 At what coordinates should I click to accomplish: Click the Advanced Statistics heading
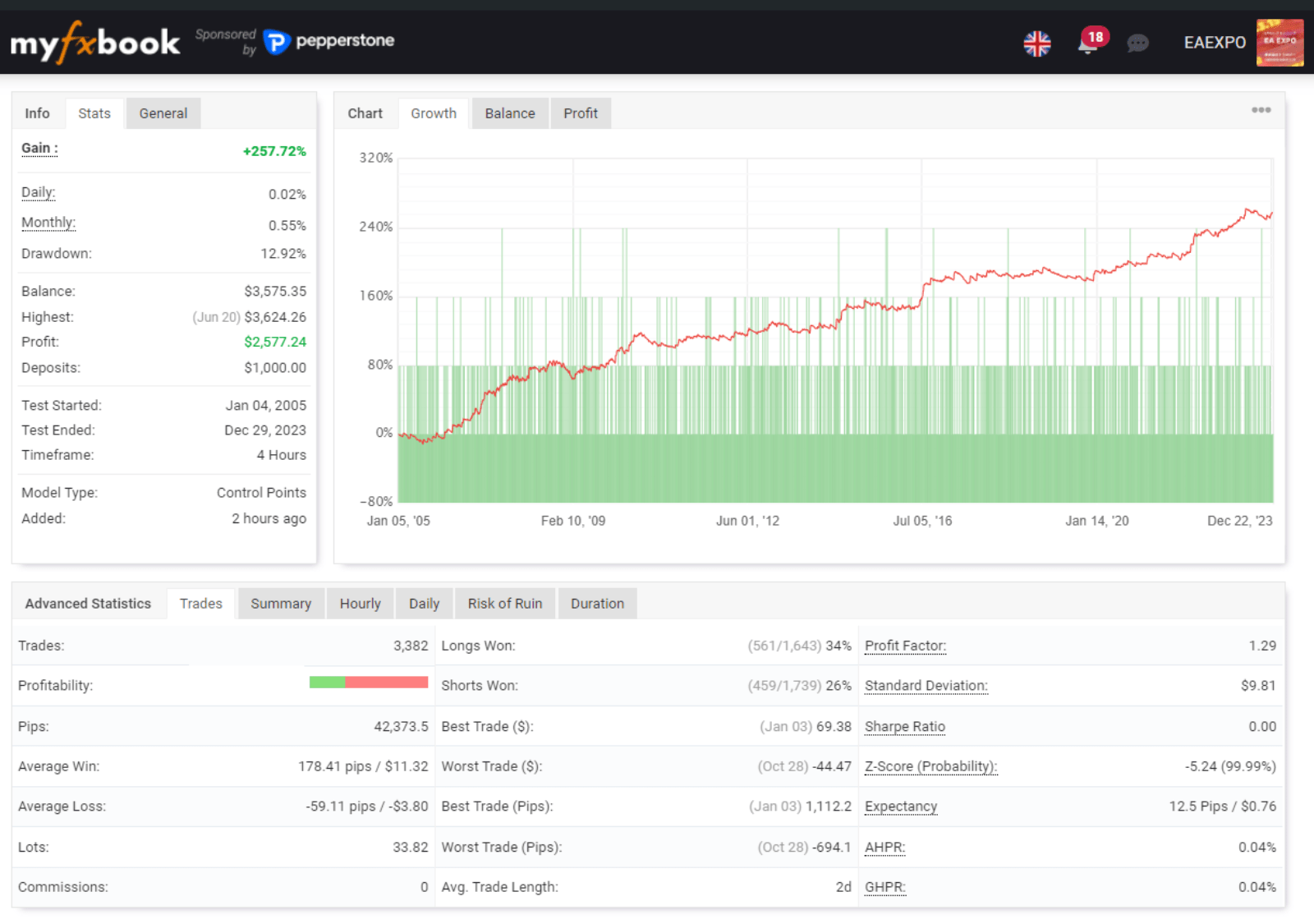coord(88,604)
